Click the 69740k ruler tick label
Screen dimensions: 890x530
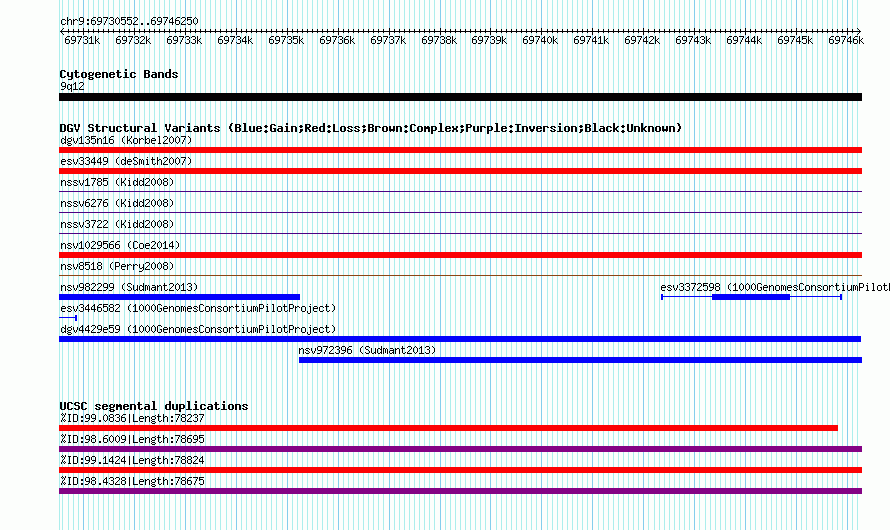coord(540,40)
